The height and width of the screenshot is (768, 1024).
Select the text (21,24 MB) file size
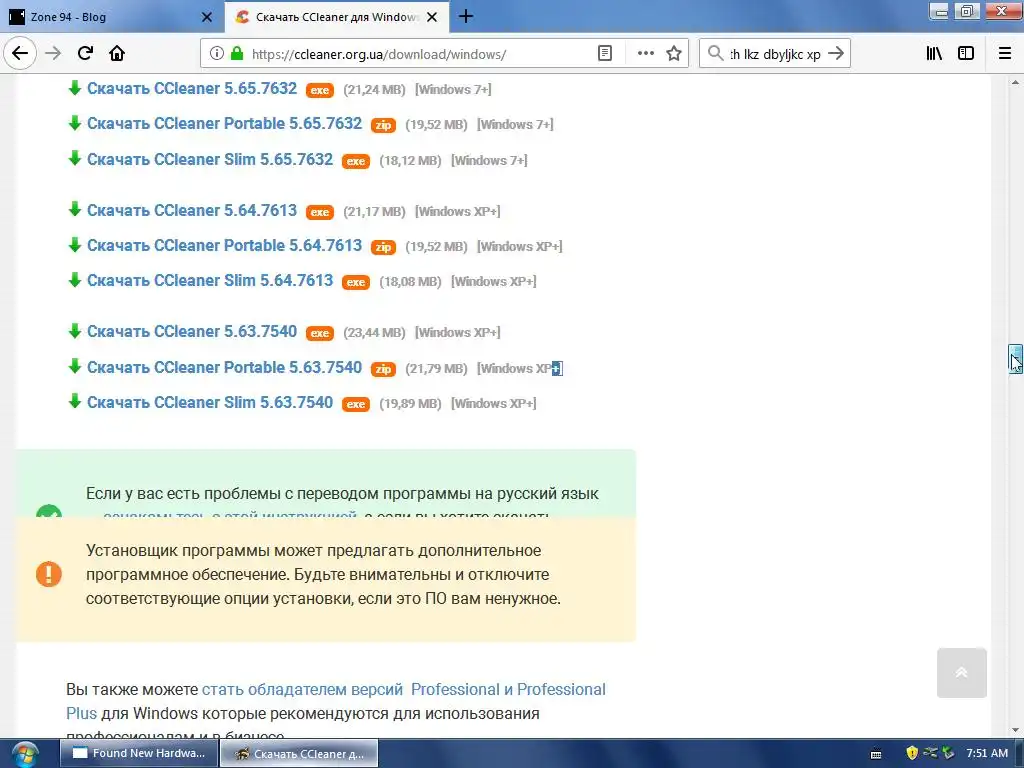pos(374,89)
